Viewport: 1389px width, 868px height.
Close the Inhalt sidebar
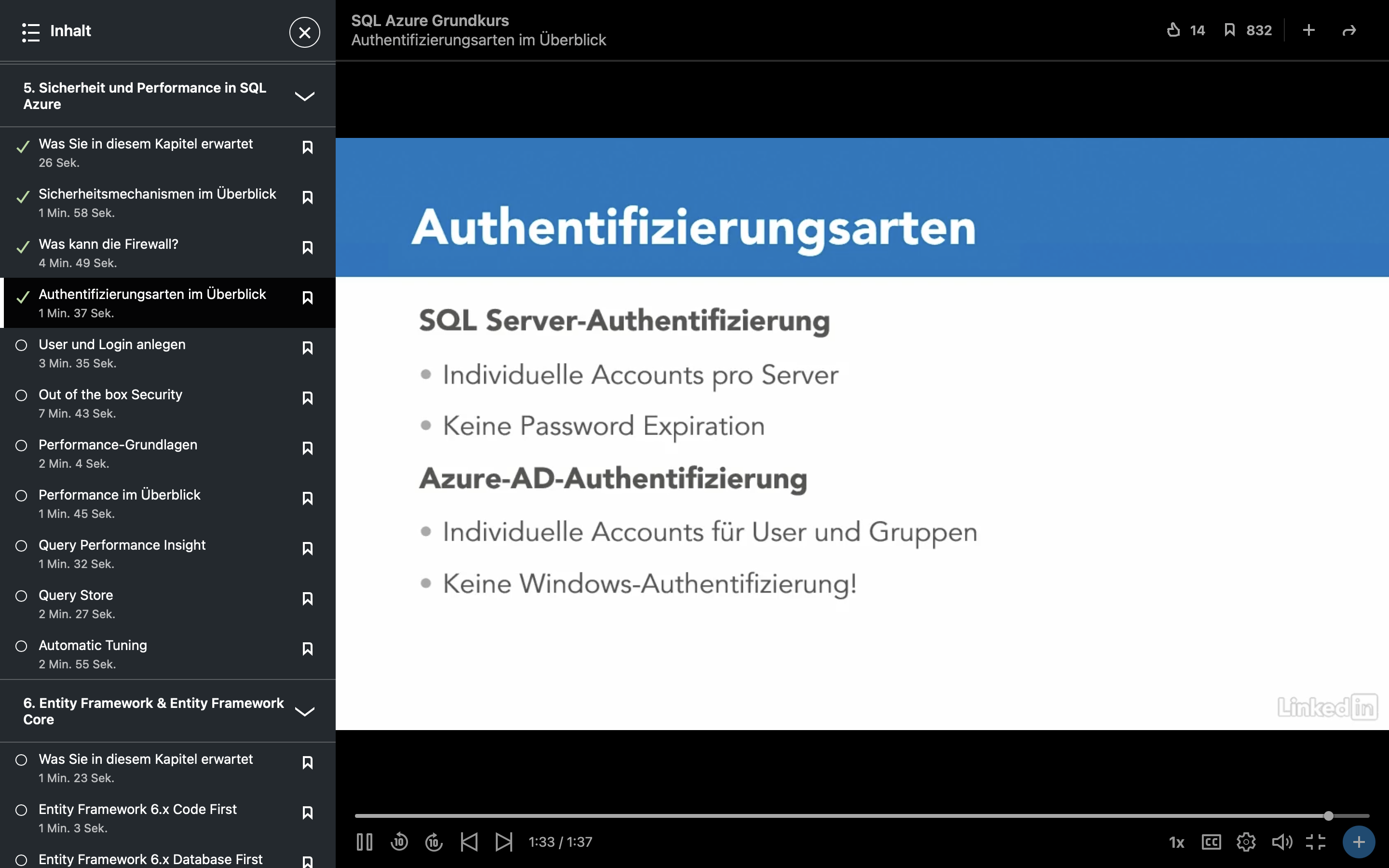305,32
